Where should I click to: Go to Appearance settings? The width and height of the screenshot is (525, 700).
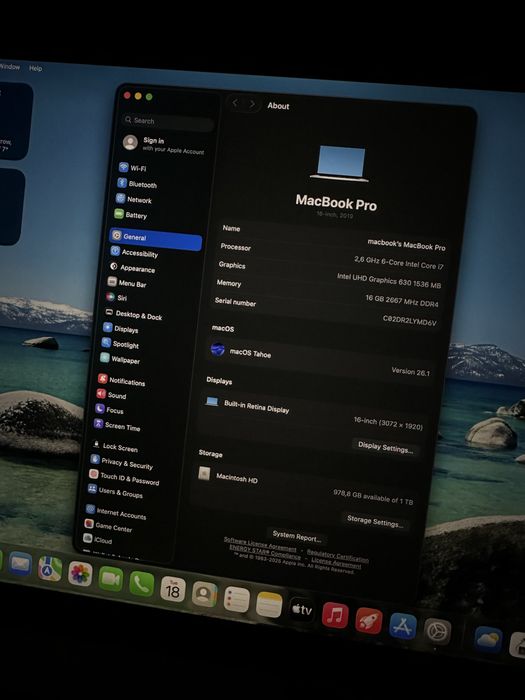(x=132, y=268)
